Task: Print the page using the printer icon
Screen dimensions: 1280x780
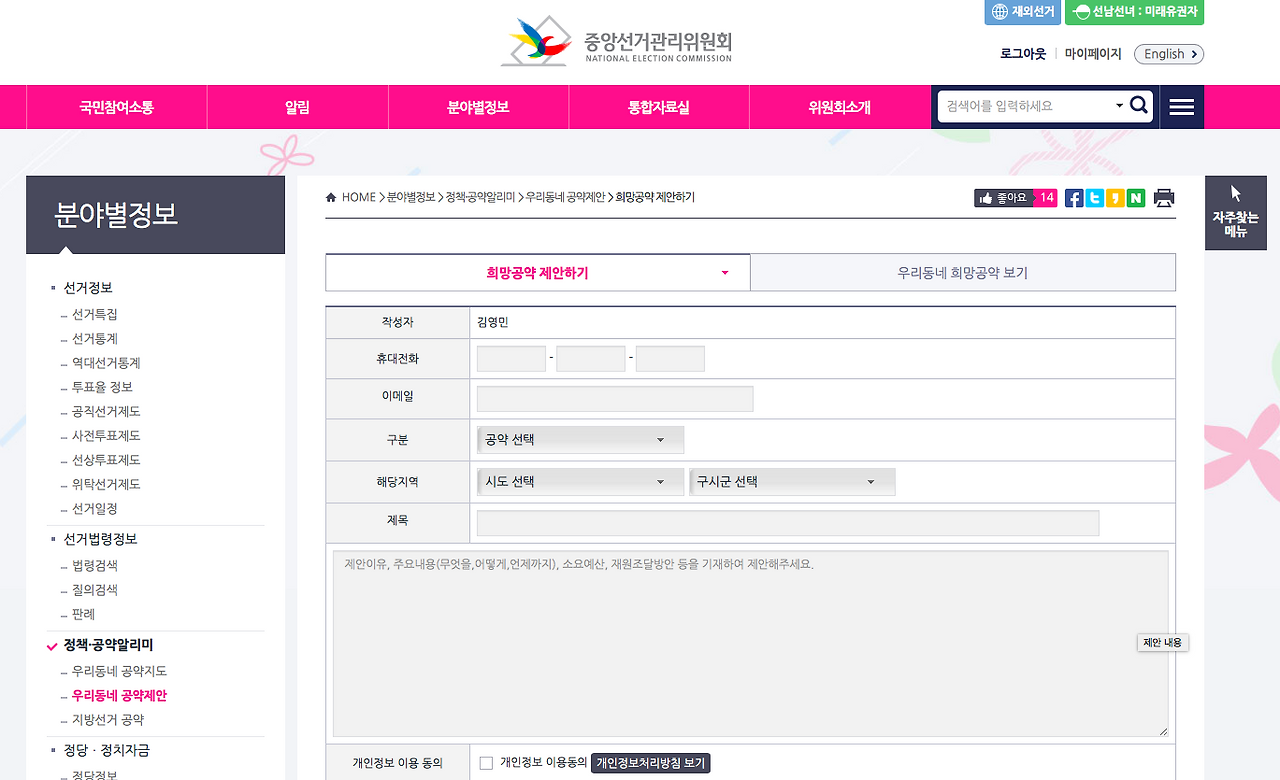Action: pos(1163,197)
